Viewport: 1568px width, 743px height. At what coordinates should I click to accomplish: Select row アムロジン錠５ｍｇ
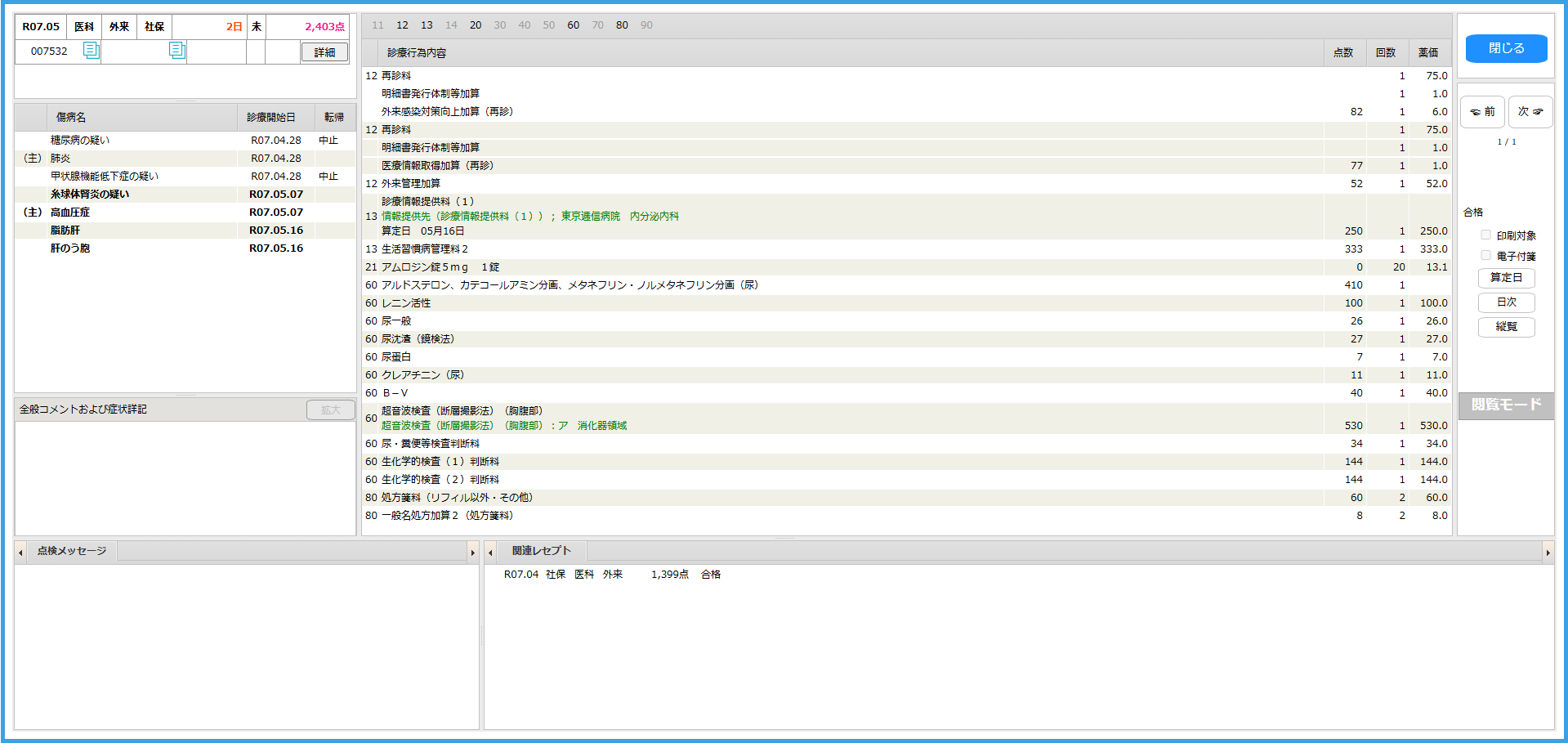[x=906, y=267]
